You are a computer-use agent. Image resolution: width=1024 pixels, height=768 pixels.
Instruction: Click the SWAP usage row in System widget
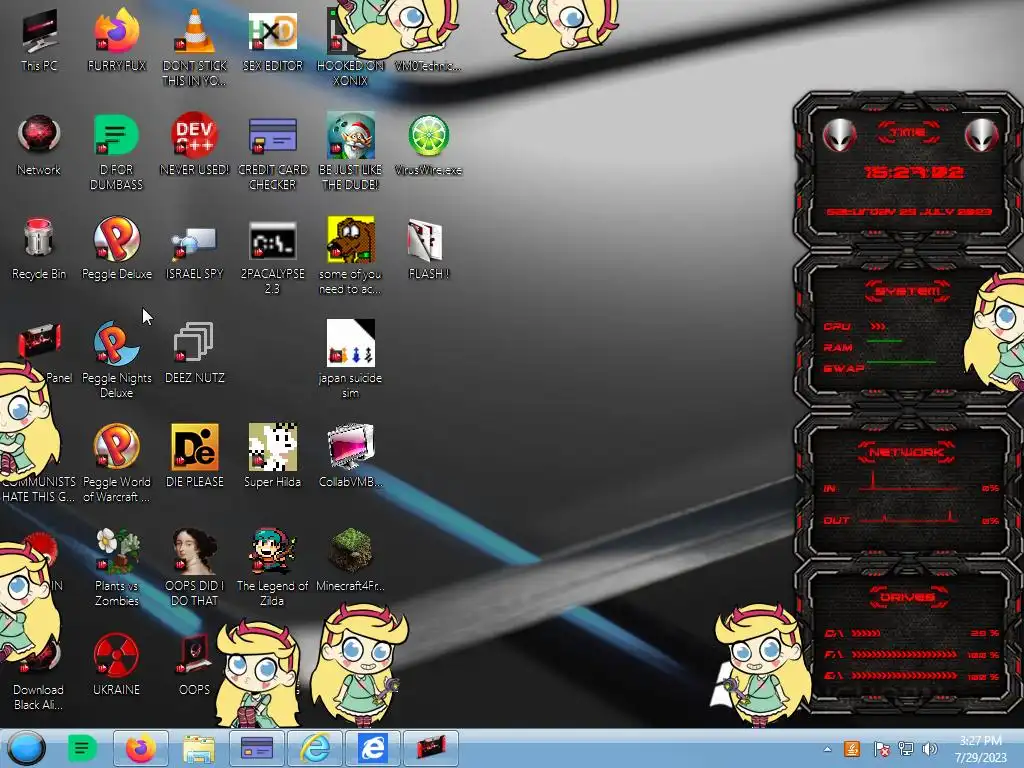(878, 368)
